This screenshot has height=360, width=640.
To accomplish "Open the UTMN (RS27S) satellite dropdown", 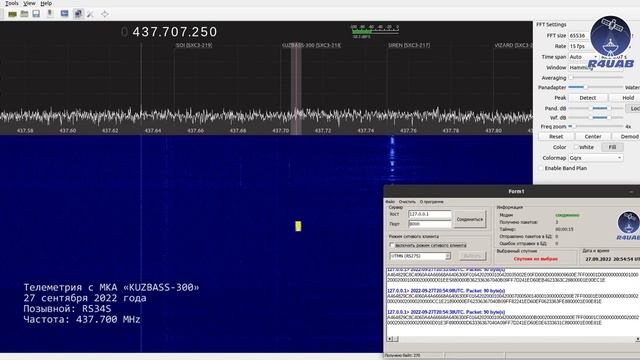I will (420, 256).
